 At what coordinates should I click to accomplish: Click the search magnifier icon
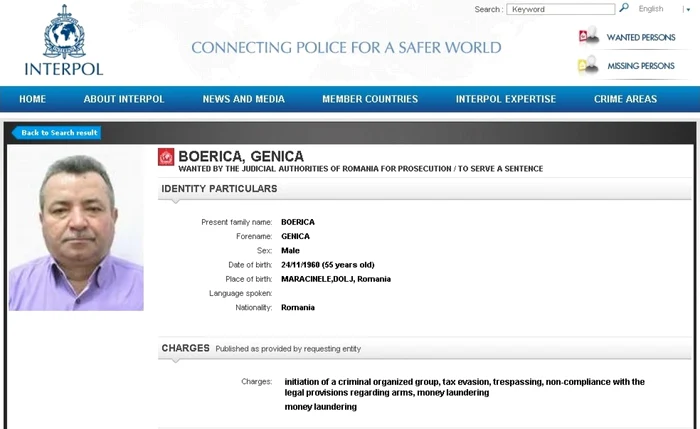624,8
